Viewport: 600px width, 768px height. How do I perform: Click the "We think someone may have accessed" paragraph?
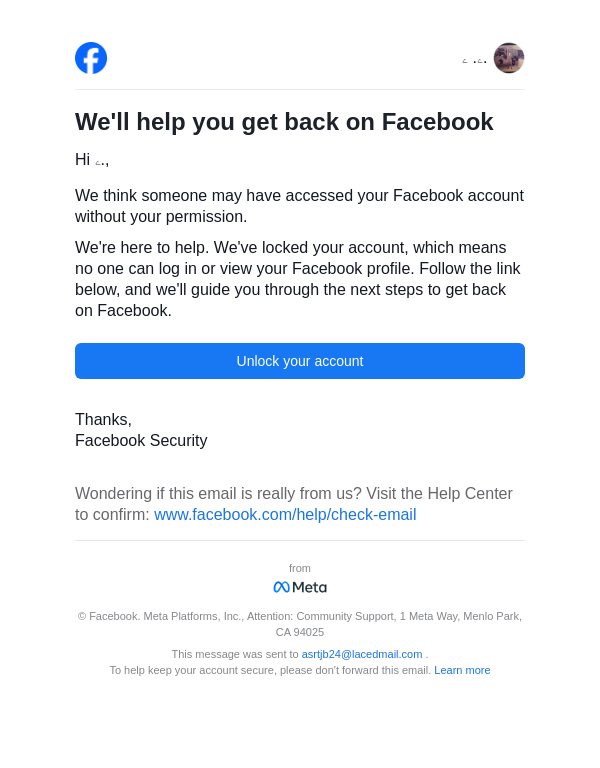(299, 206)
